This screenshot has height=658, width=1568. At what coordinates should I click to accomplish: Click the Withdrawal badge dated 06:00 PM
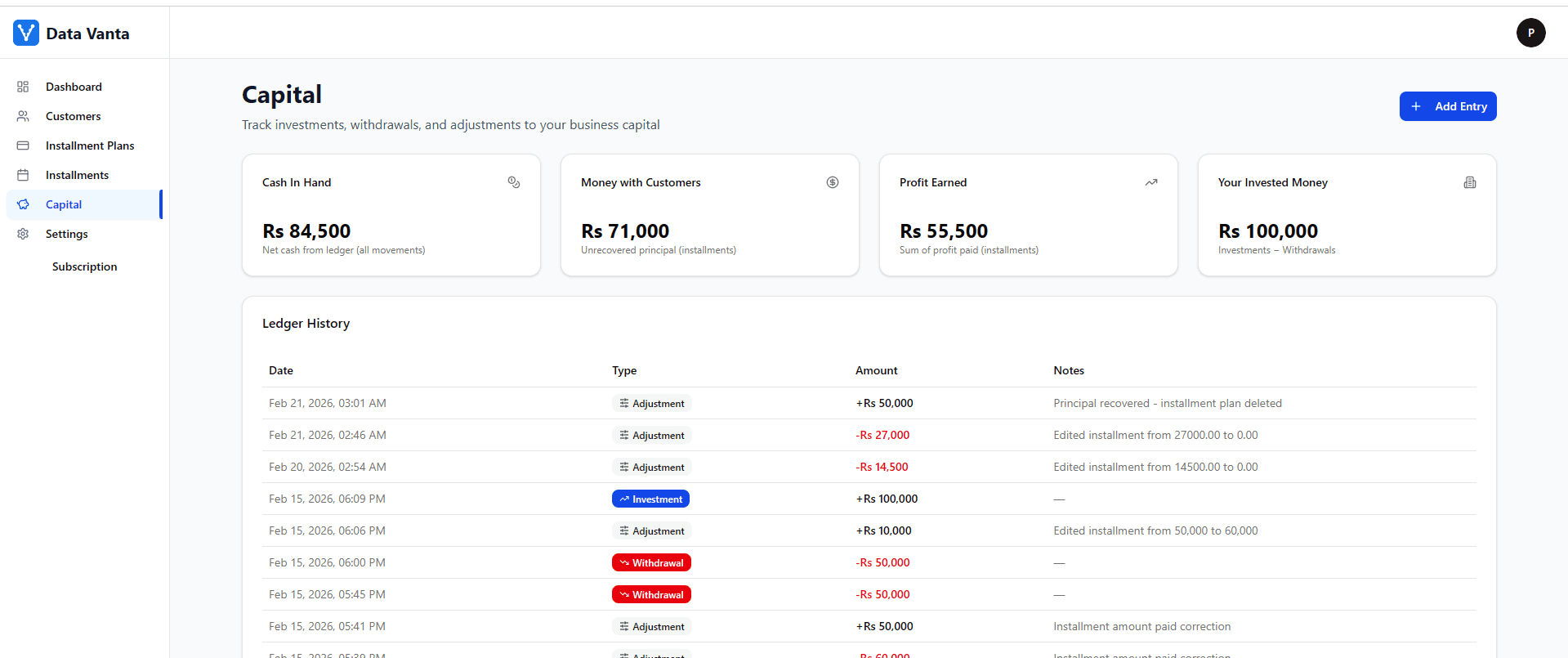pyautogui.click(x=651, y=562)
